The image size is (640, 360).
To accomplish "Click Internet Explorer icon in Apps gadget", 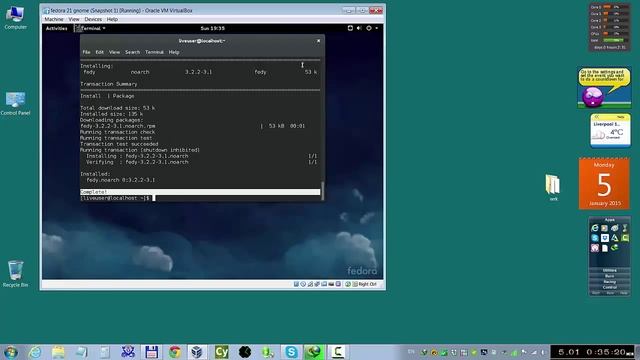I will (x=595, y=228).
